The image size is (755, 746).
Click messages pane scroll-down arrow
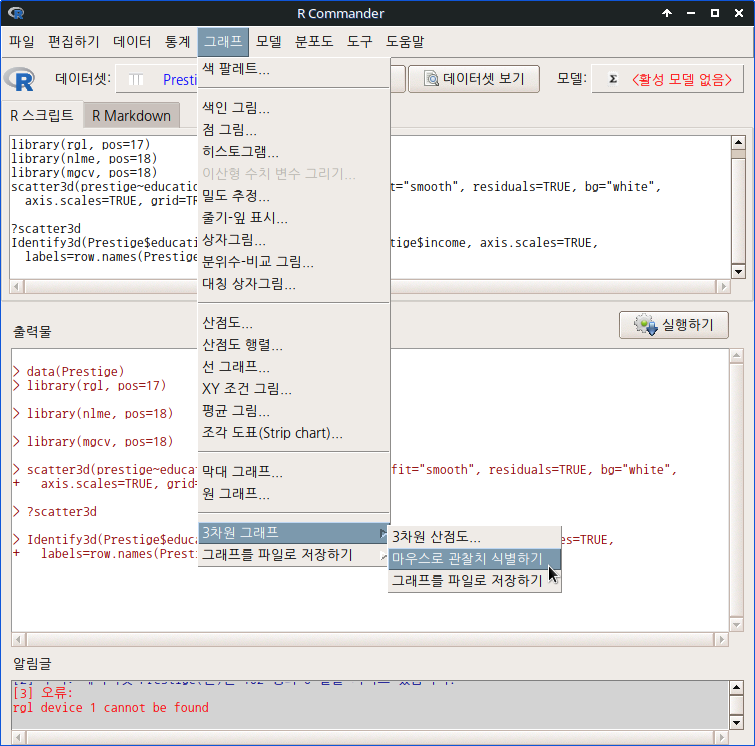point(737,722)
